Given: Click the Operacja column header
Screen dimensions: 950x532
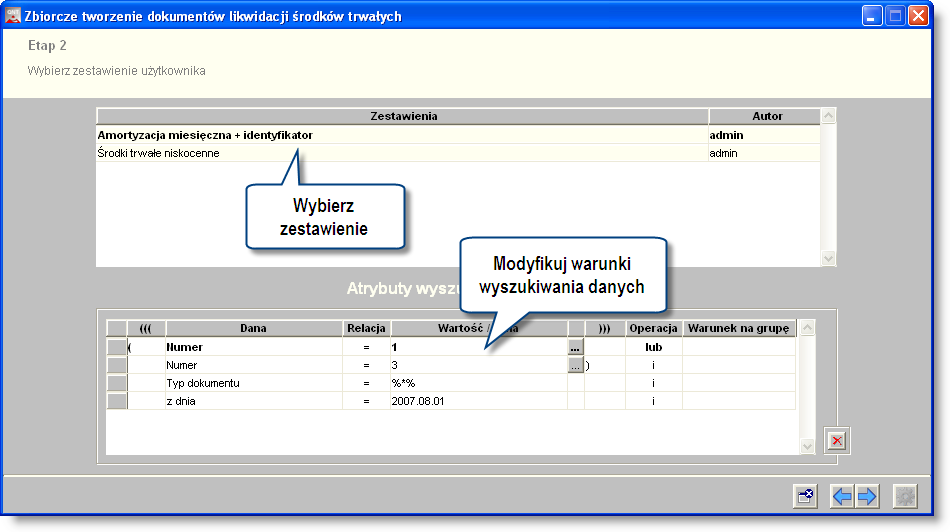Looking at the screenshot, I should [653, 328].
